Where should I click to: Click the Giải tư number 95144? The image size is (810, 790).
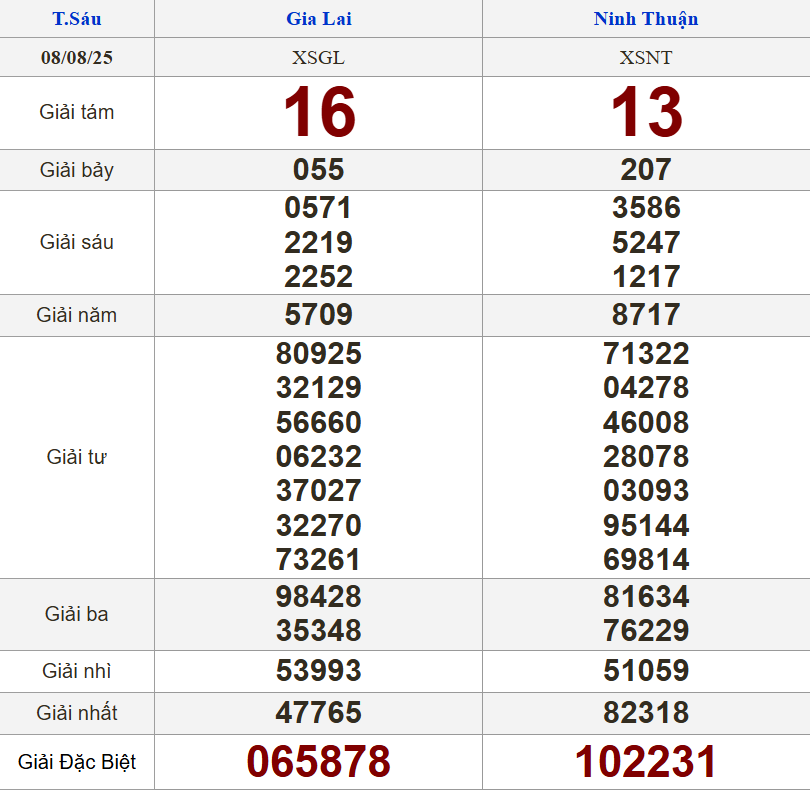point(646,525)
